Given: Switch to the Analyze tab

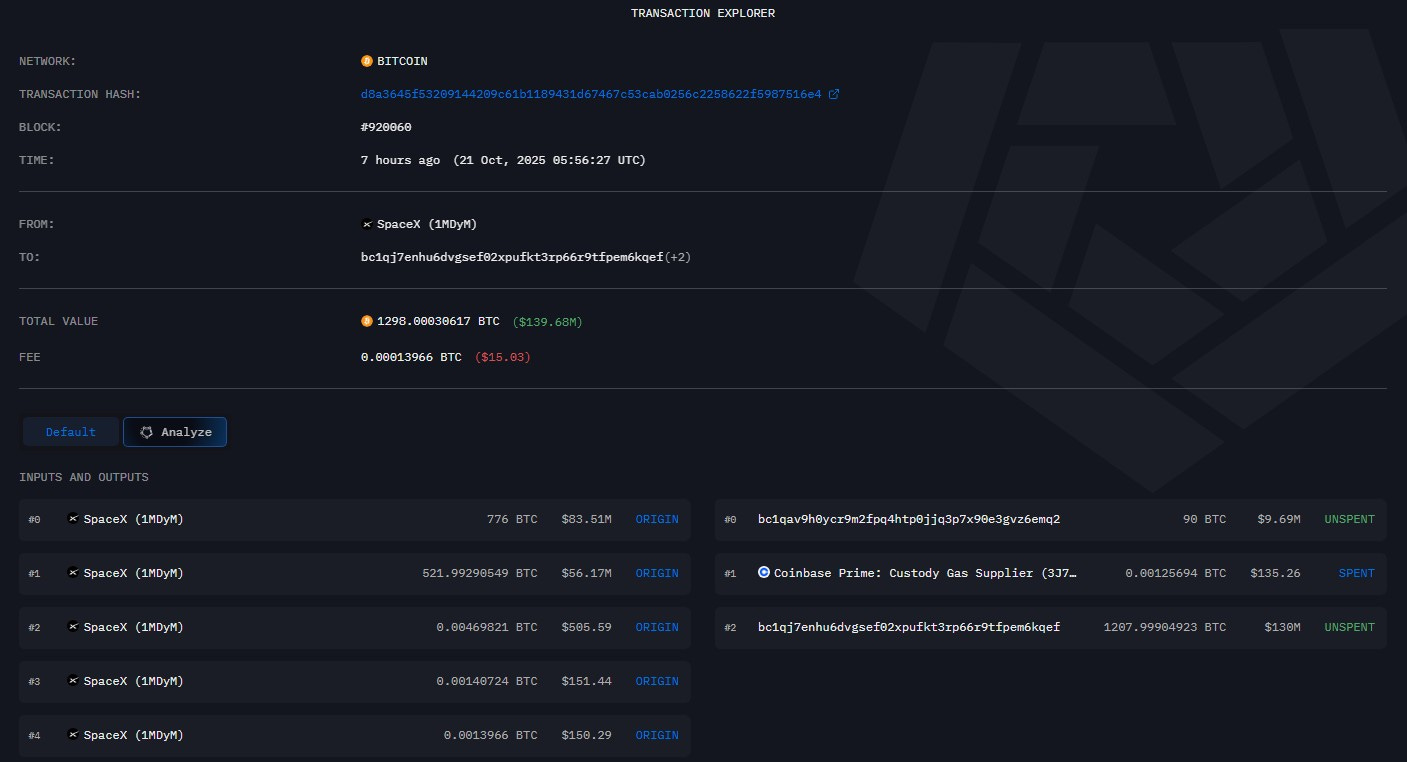Looking at the screenshot, I should coord(175,432).
